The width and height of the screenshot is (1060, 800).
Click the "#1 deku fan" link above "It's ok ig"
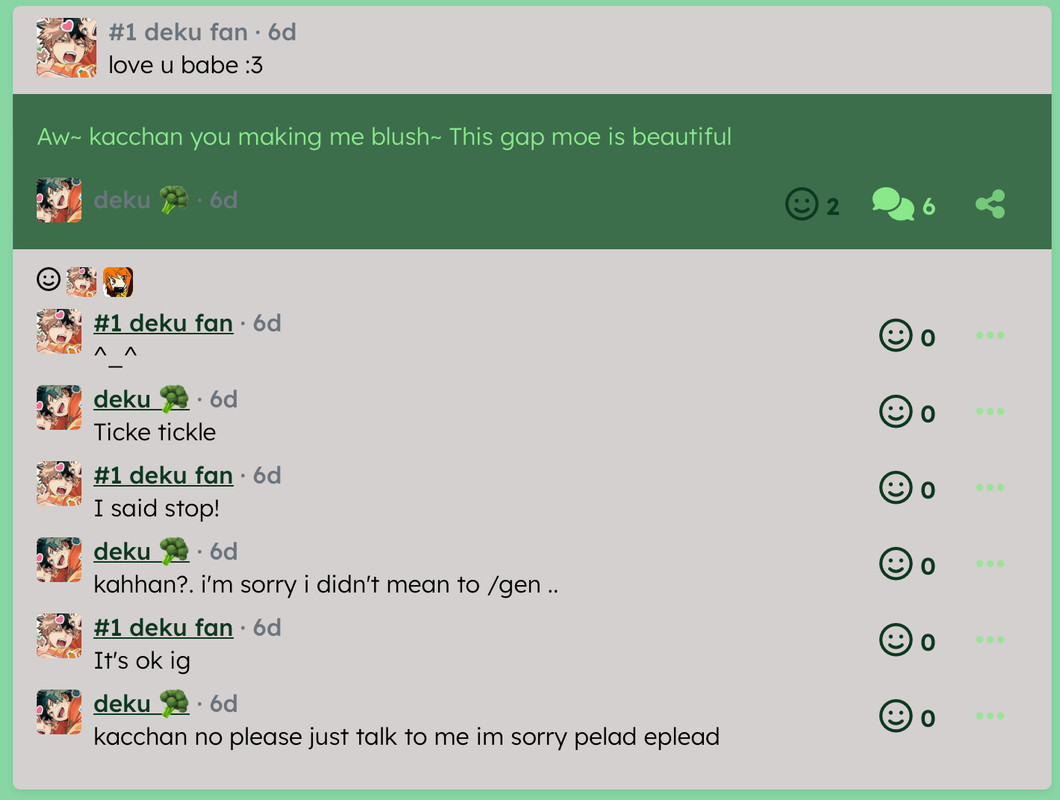point(163,628)
